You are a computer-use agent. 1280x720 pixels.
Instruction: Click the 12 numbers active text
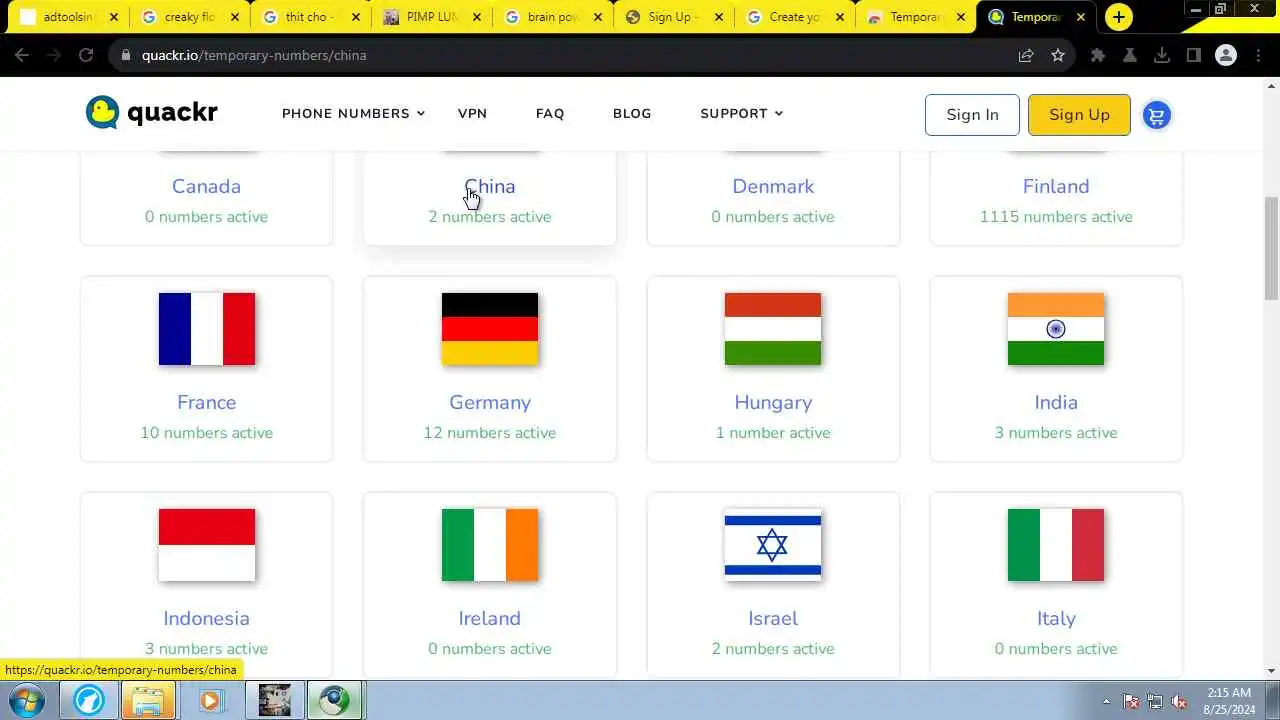pos(490,432)
